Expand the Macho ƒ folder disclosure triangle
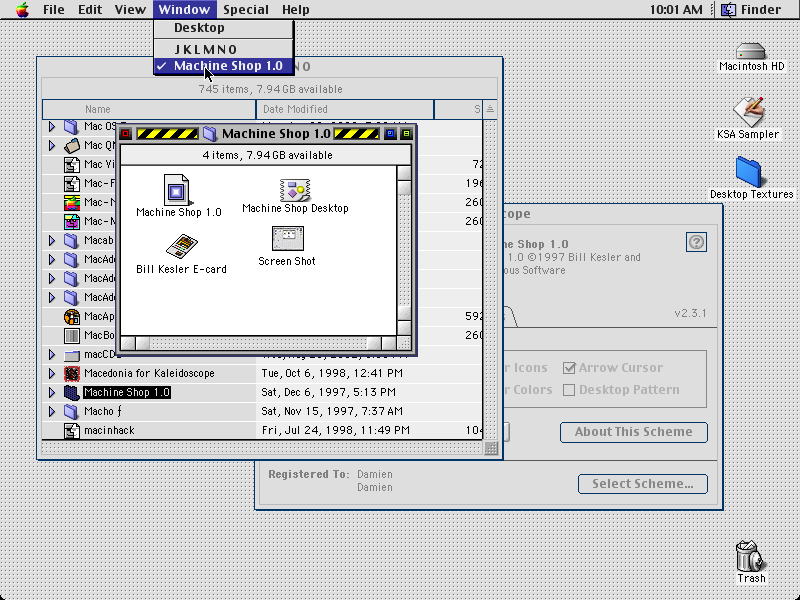The height and width of the screenshot is (600, 800). 52,411
